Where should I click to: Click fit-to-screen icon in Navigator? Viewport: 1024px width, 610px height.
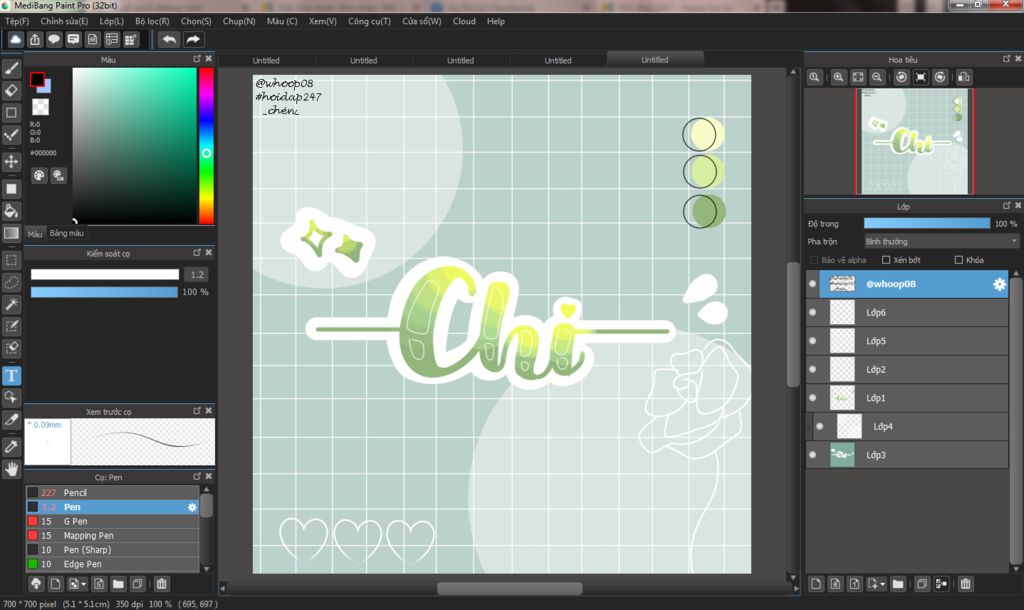(857, 77)
